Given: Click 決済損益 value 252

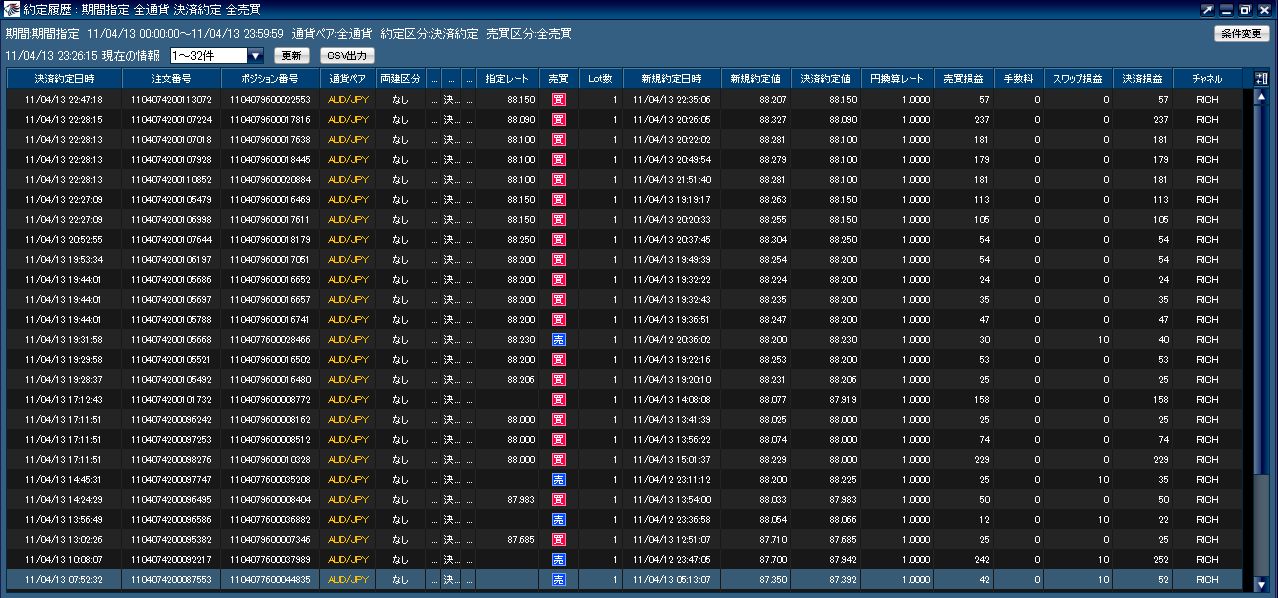Looking at the screenshot, I should tap(1142, 560).
